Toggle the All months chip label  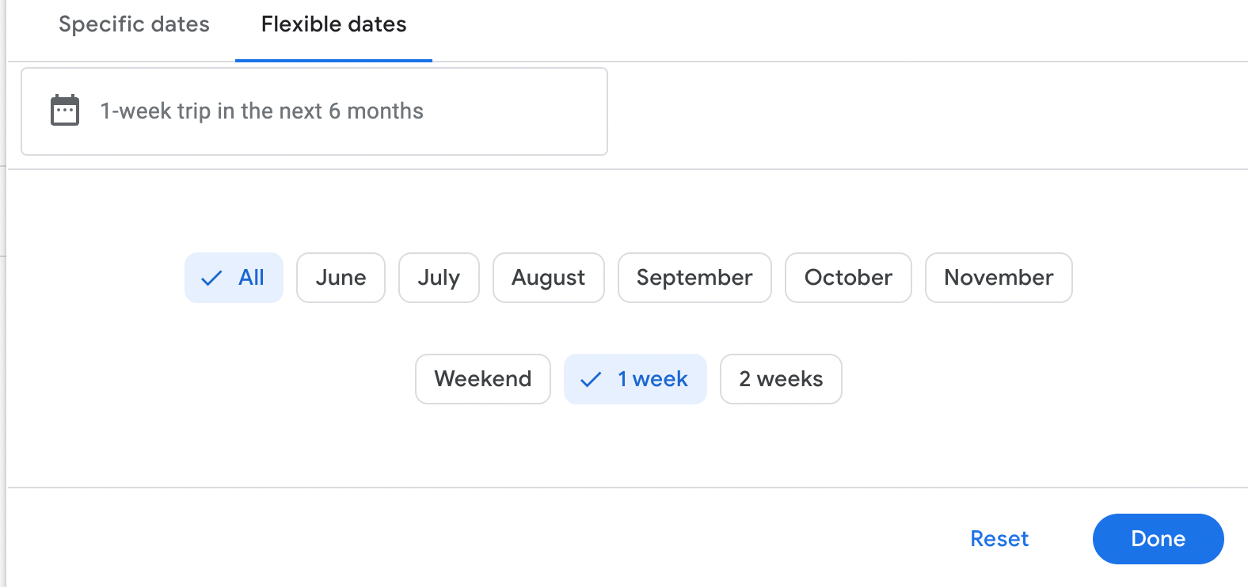[251, 278]
